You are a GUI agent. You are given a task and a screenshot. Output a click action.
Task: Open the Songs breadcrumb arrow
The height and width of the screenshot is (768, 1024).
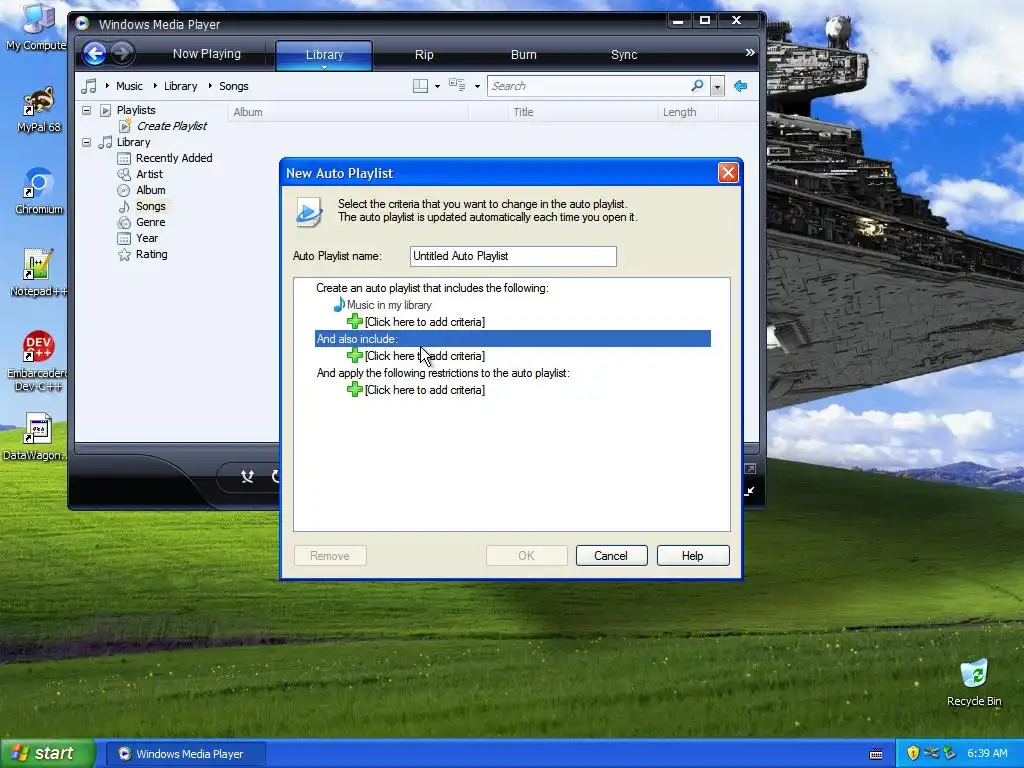[210, 86]
